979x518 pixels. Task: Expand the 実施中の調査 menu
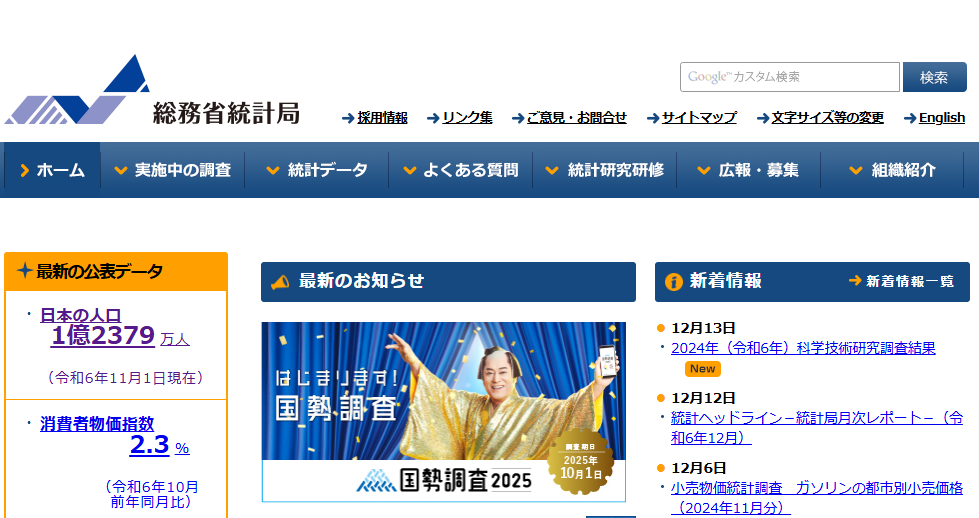(172, 170)
